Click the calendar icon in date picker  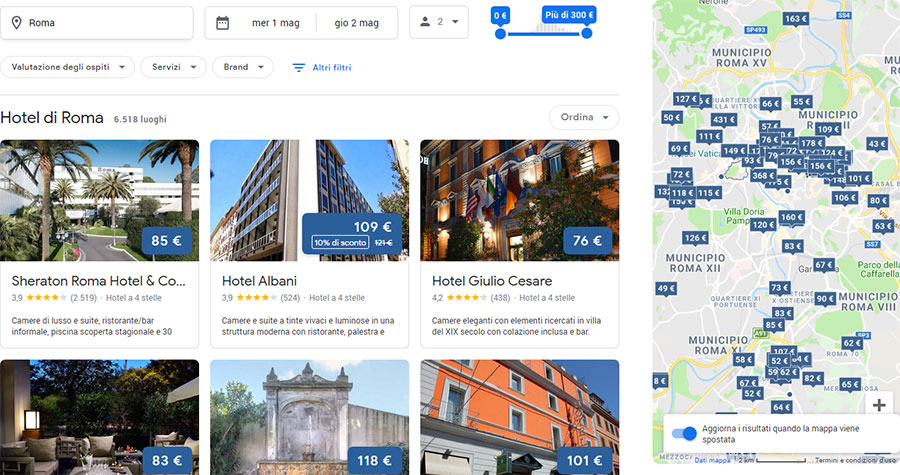click(223, 23)
